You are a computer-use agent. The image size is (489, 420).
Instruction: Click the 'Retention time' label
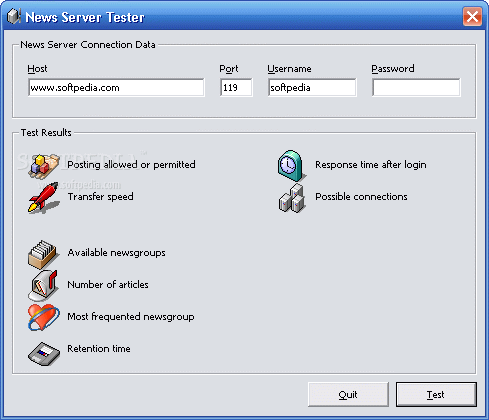pos(99,349)
